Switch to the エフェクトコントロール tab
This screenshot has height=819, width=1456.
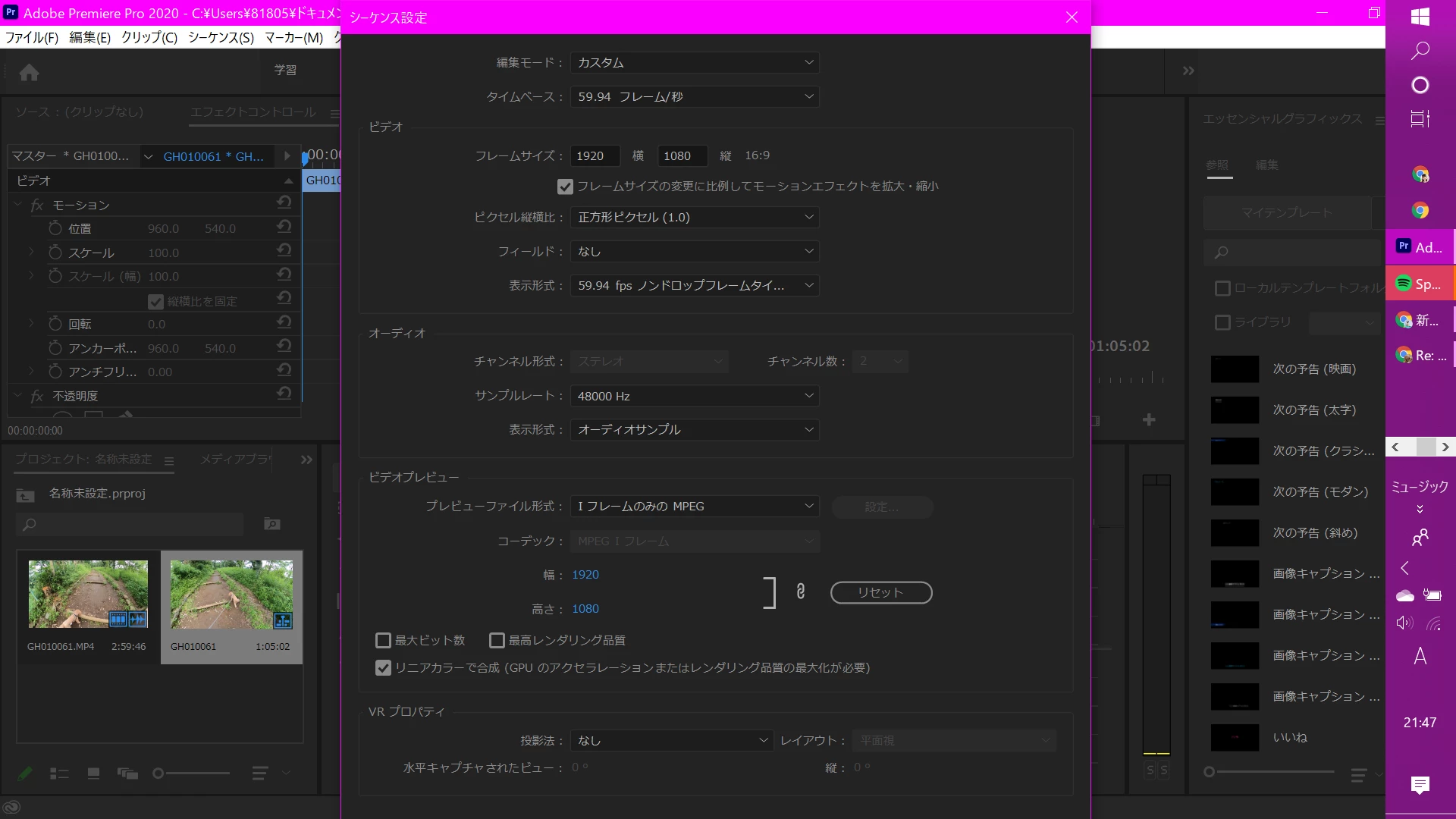click(253, 112)
